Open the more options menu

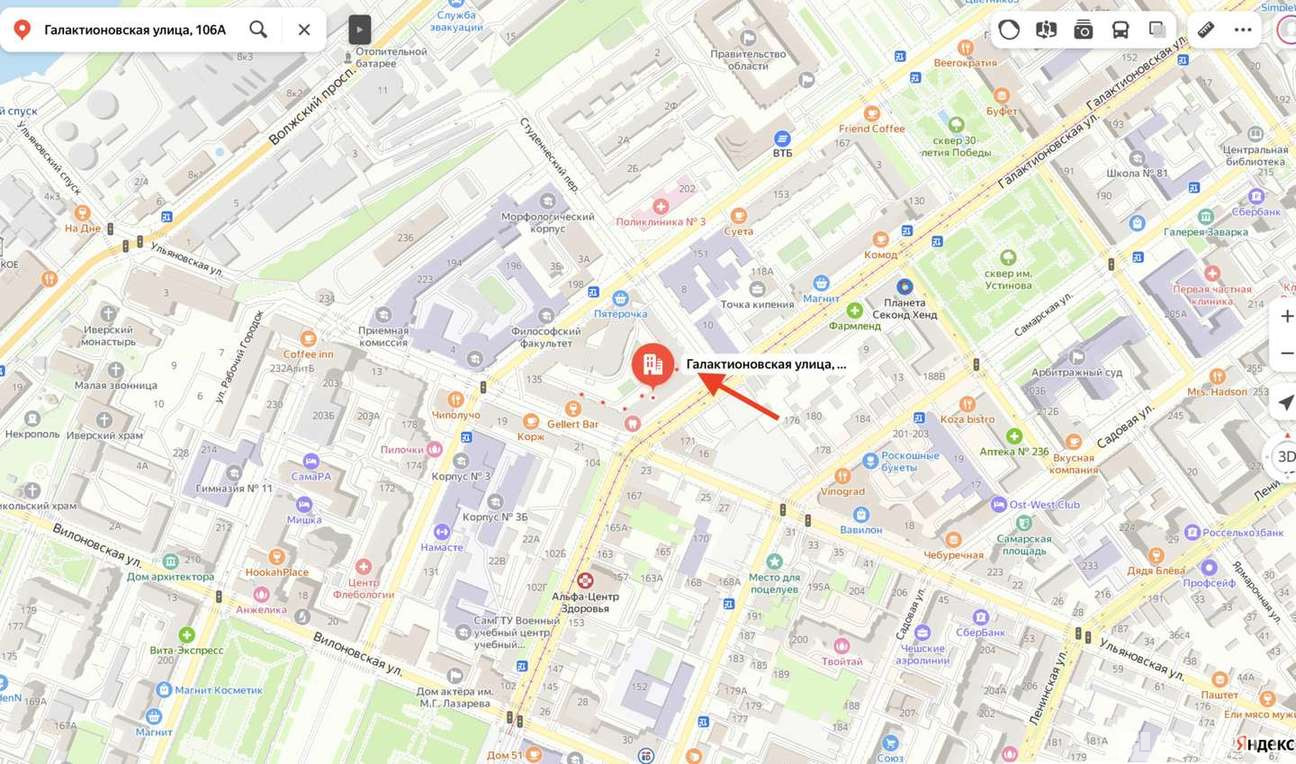pos(1243,29)
